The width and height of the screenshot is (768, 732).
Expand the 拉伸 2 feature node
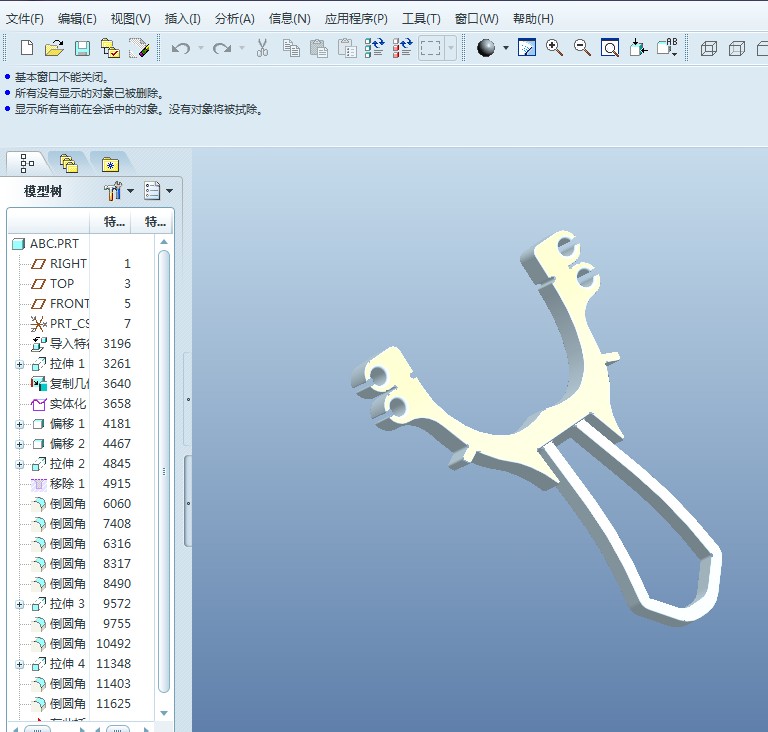(x=19, y=464)
